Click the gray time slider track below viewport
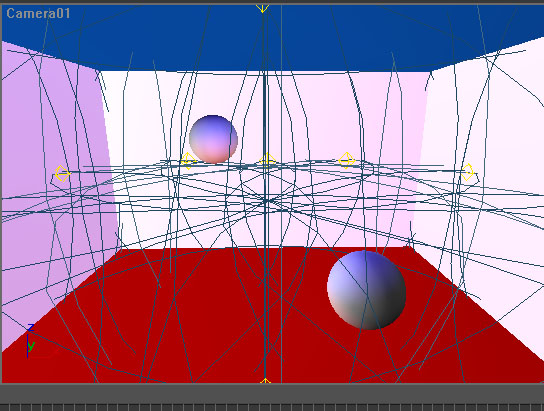 tap(272, 393)
